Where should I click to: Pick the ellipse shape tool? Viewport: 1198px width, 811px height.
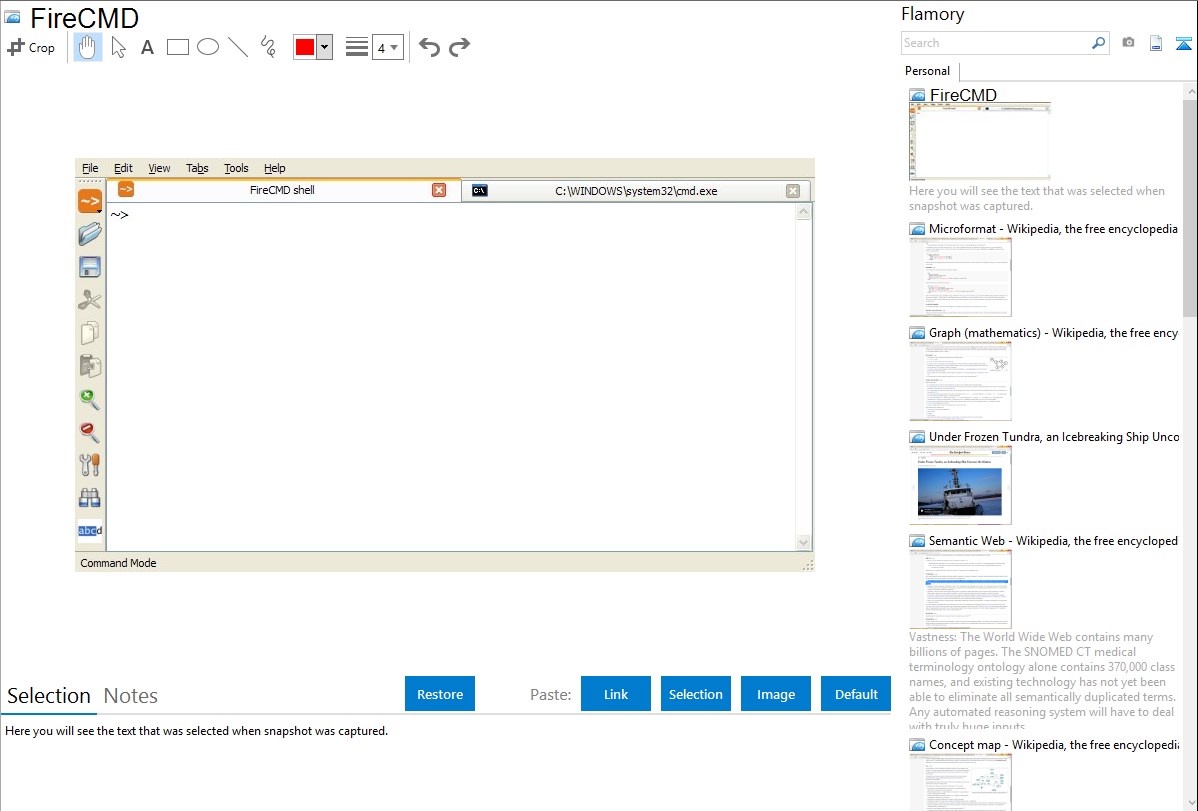[x=208, y=47]
